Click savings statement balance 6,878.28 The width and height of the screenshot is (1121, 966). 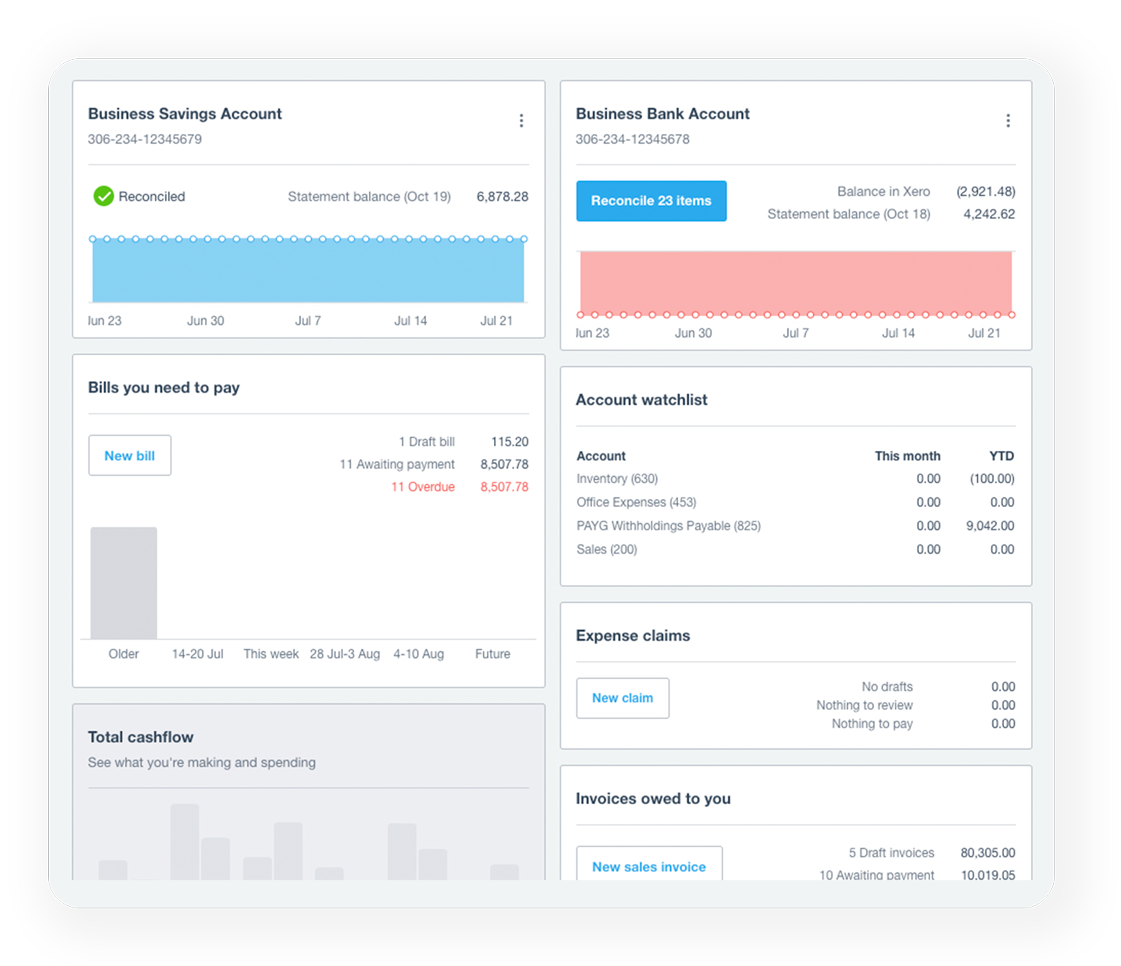pos(503,197)
